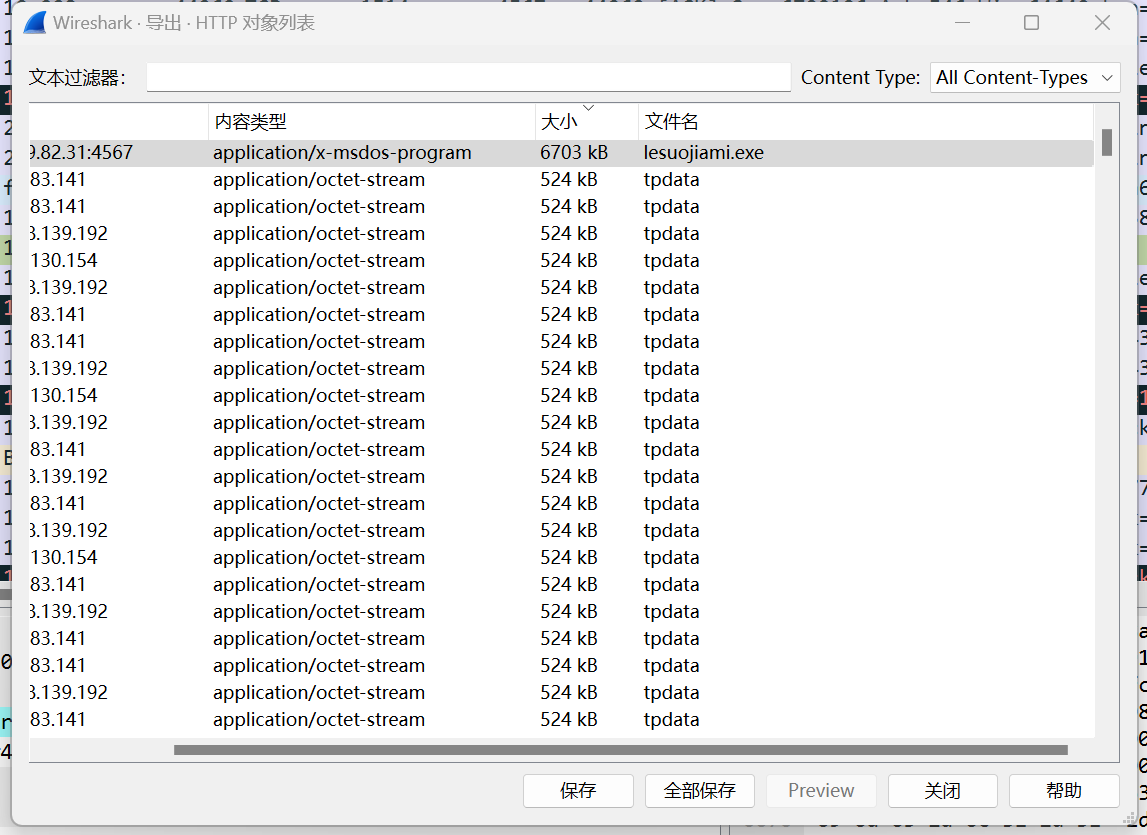Viewport: 1147px width, 835px height.
Task: Focus the 文本过滤器 text filter field
Action: [468, 78]
